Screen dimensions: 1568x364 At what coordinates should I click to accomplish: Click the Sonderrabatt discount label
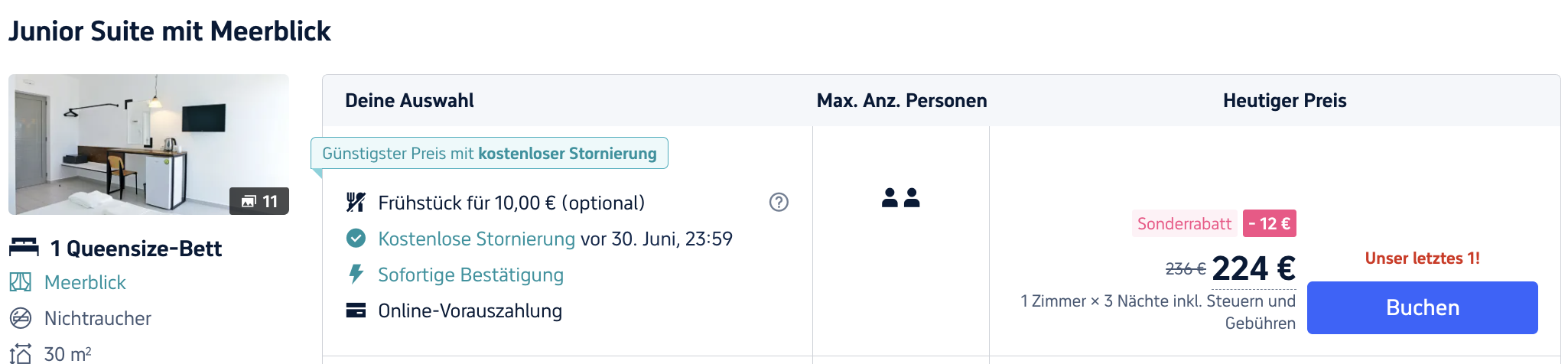point(1184,223)
